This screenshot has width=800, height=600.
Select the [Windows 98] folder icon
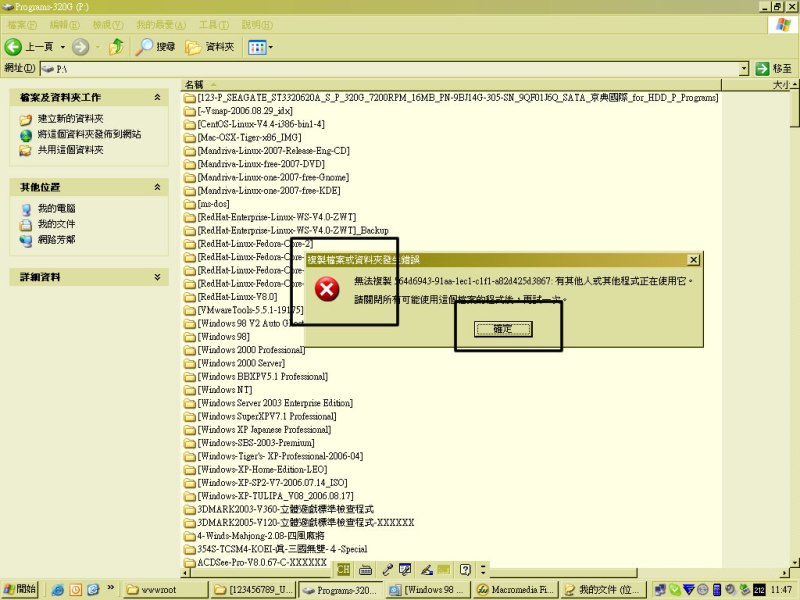coord(190,337)
